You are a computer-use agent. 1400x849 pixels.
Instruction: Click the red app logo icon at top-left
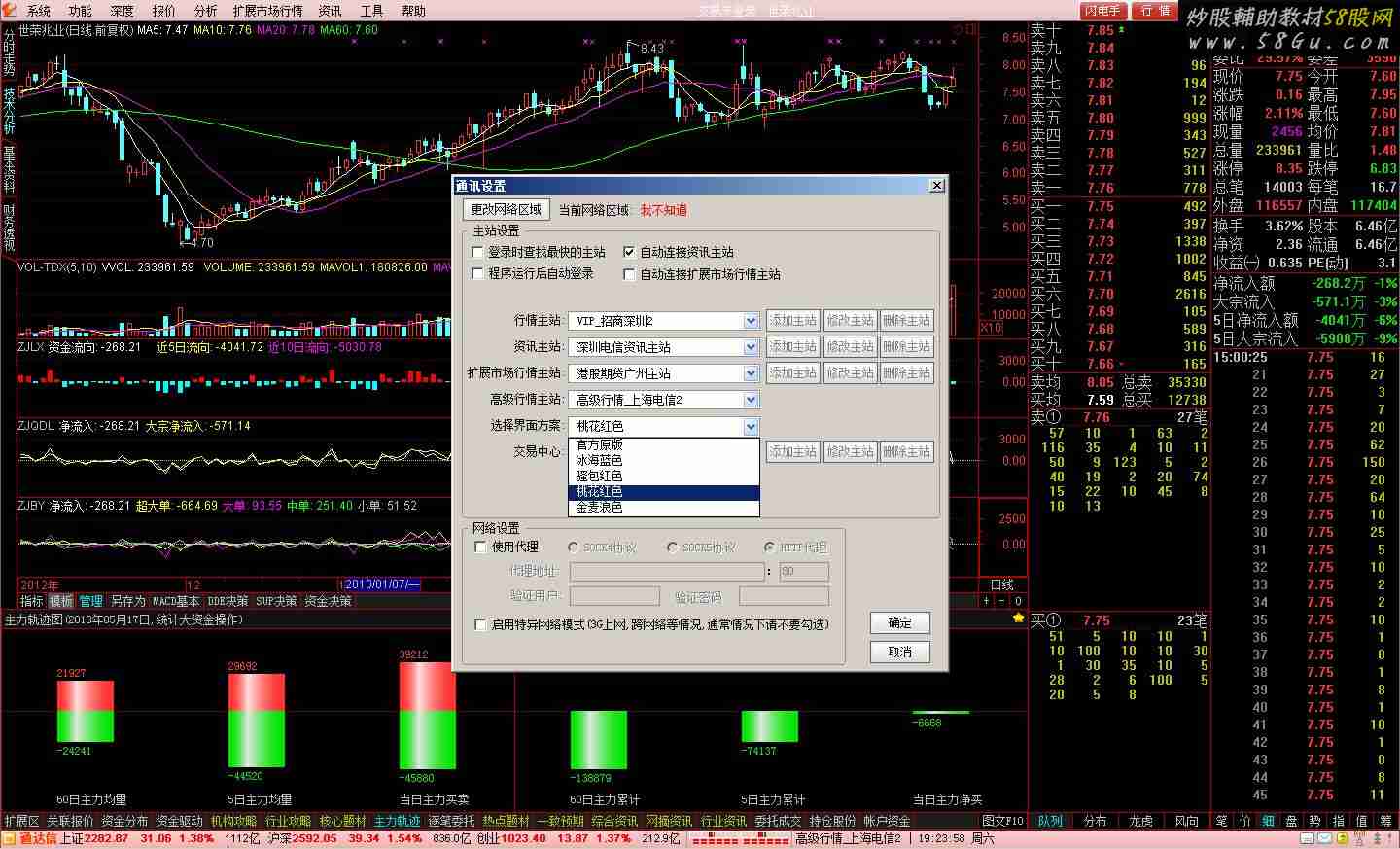(9, 10)
